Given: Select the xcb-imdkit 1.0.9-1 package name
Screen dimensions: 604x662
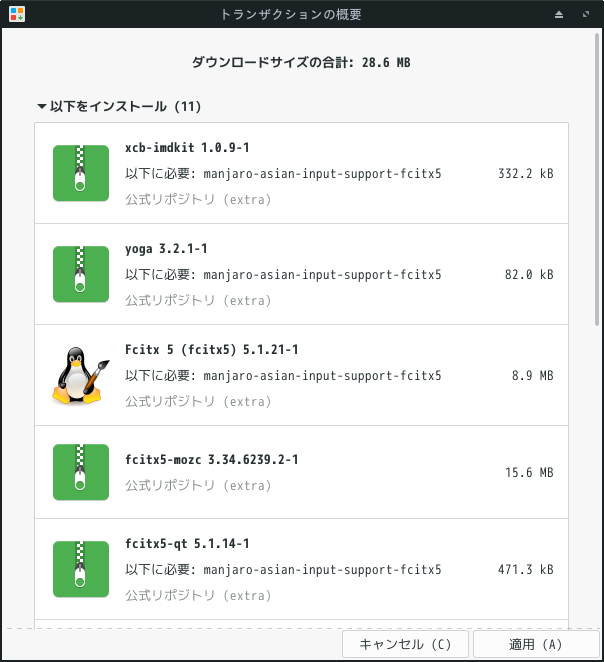Looking at the screenshot, I should tap(187, 148).
